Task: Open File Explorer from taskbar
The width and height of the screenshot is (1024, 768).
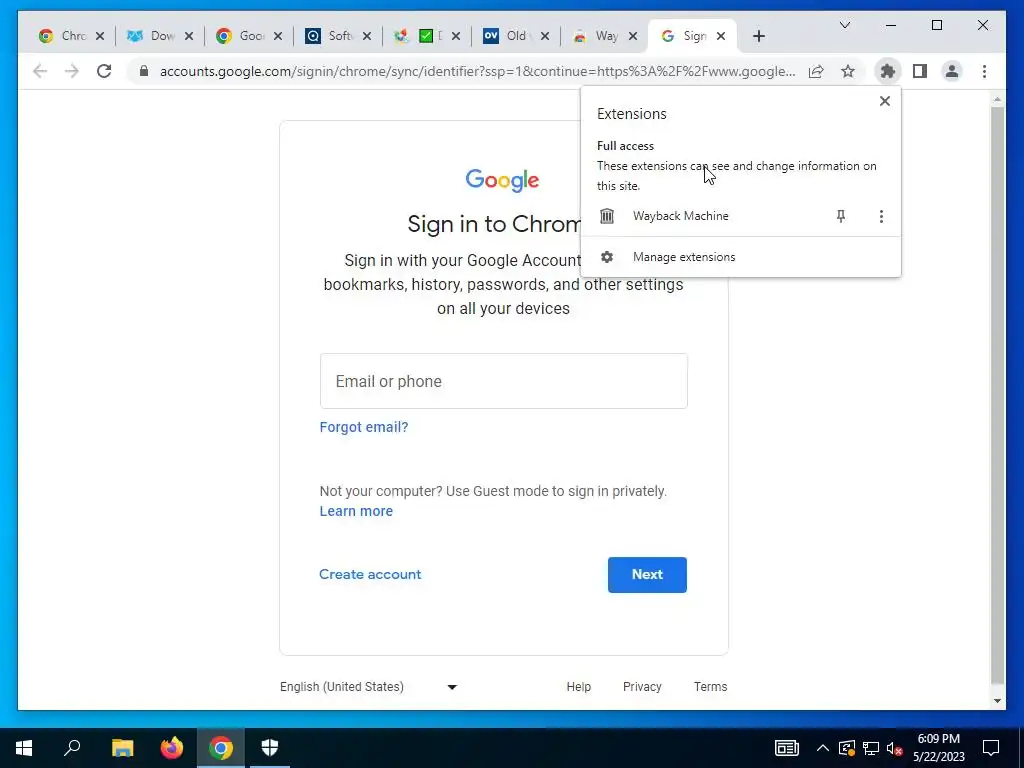Action: coord(122,748)
